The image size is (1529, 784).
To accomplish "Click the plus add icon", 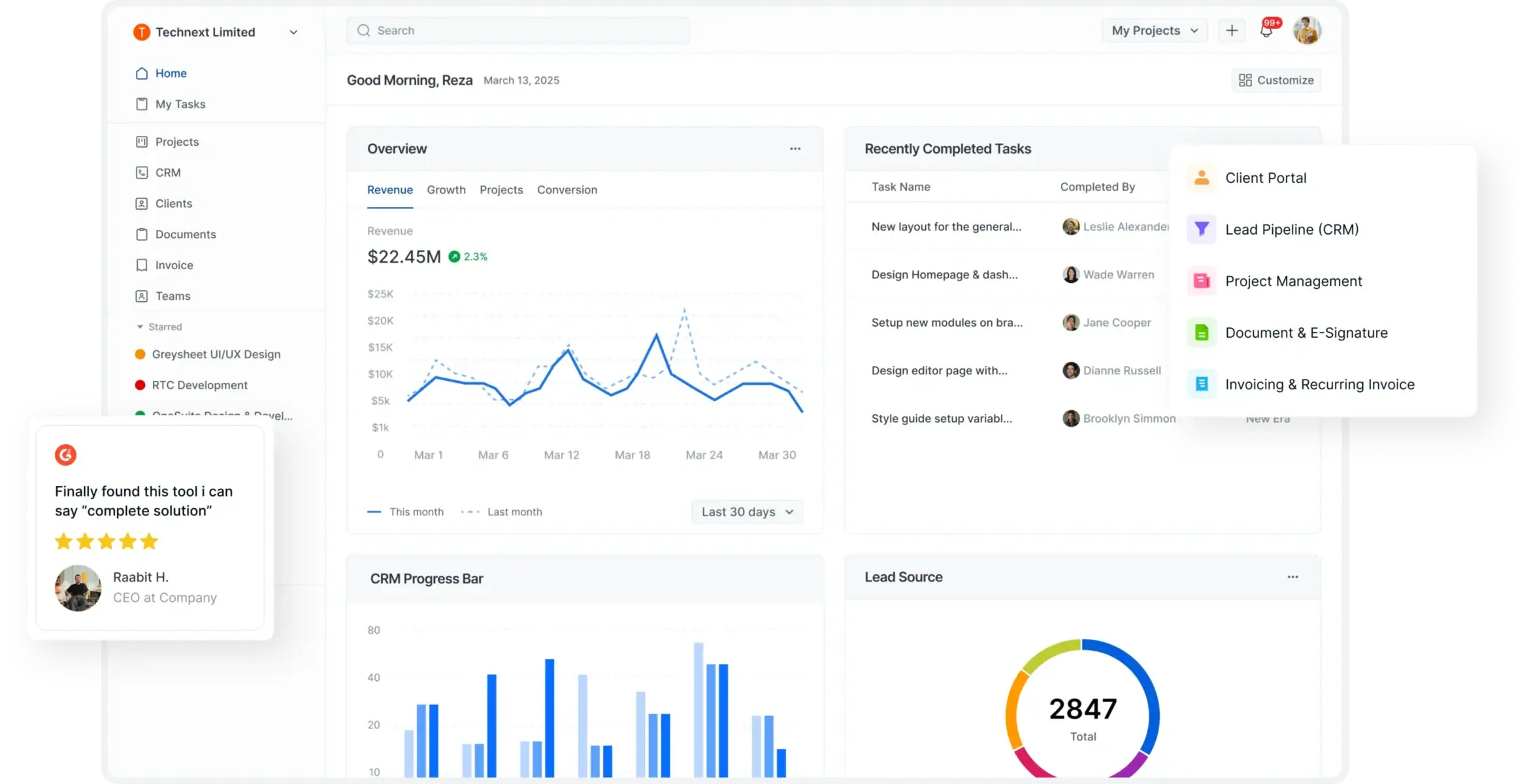I will [x=1232, y=31].
